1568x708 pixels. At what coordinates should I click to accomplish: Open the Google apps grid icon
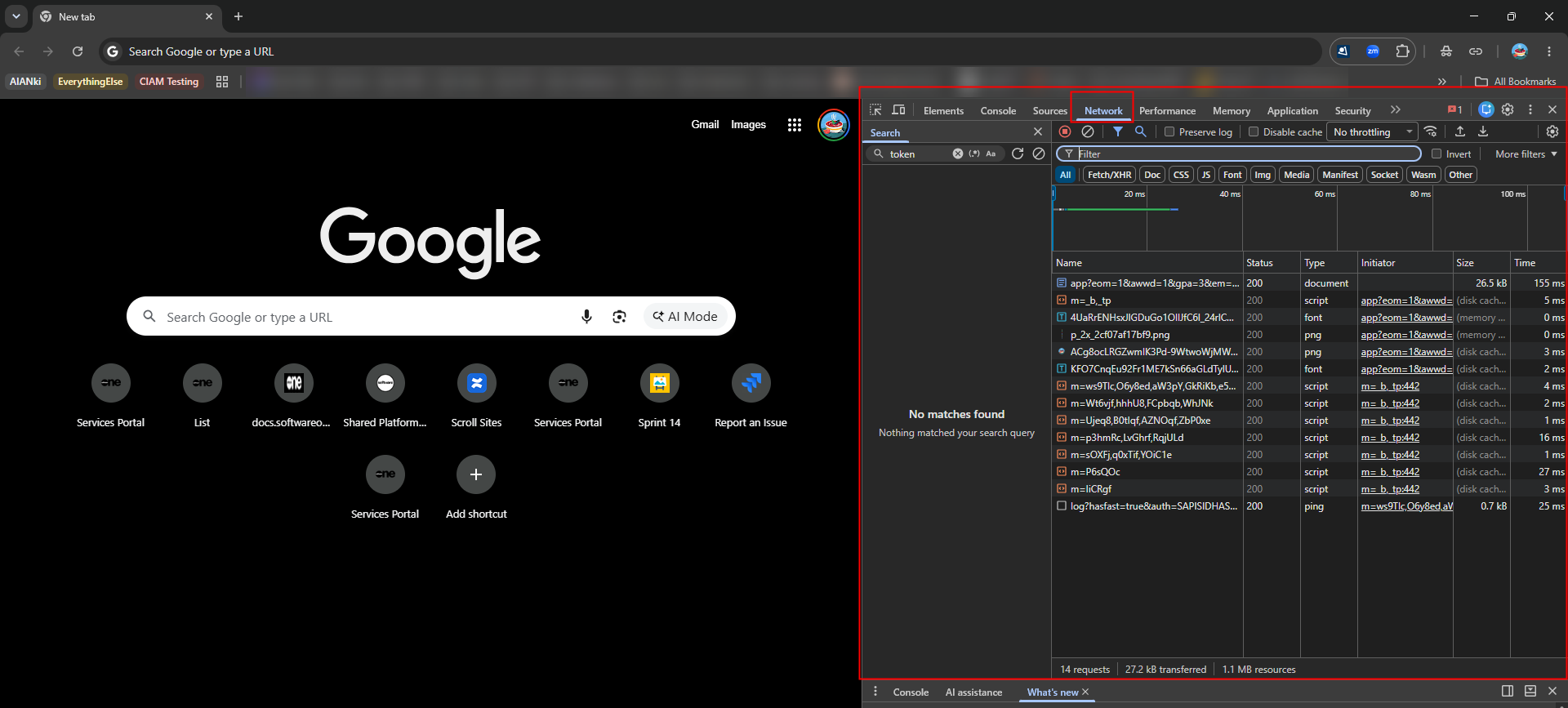pos(794,125)
